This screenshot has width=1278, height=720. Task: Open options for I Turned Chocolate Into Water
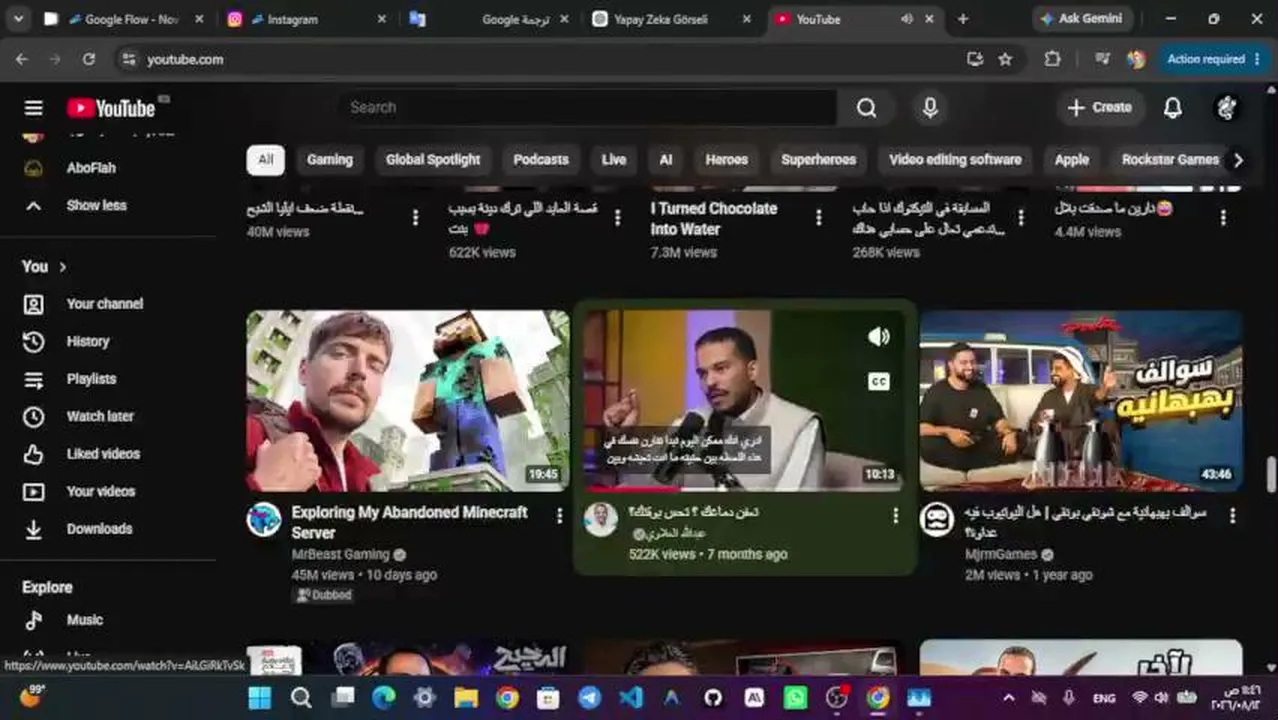(818, 217)
